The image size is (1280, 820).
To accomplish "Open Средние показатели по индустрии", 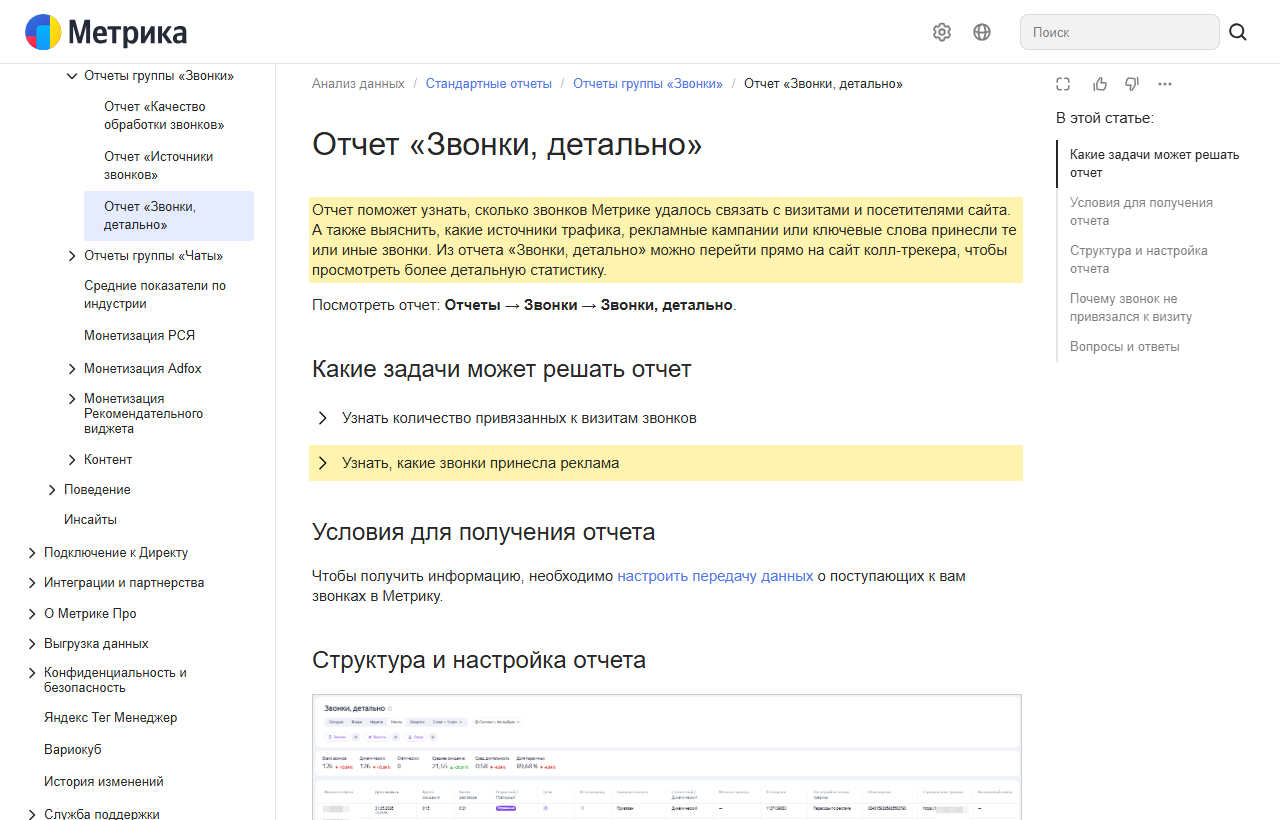I will click(155, 295).
